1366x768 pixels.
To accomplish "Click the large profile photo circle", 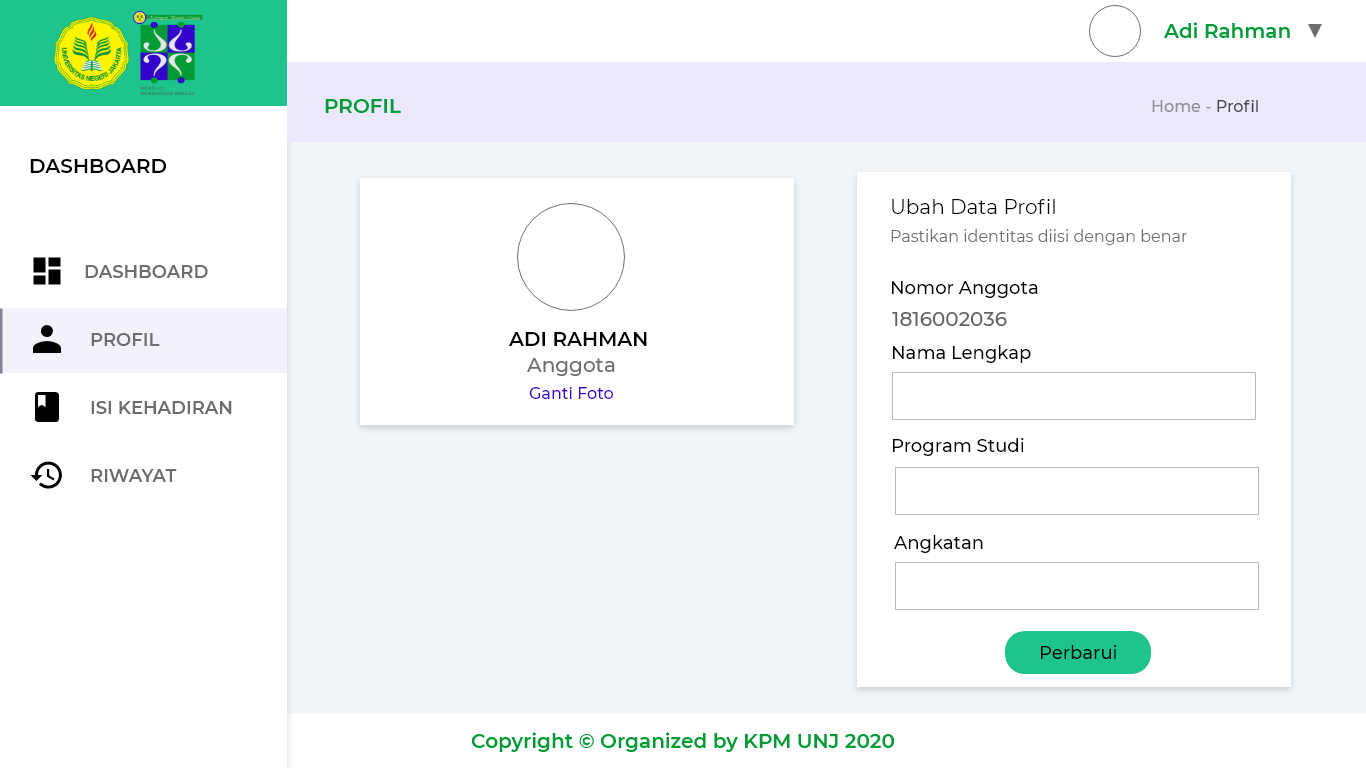I will pyautogui.click(x=571, y=257).
